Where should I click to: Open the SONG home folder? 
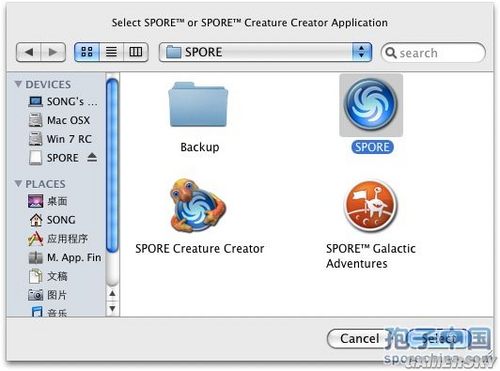(x=52, y=220)
